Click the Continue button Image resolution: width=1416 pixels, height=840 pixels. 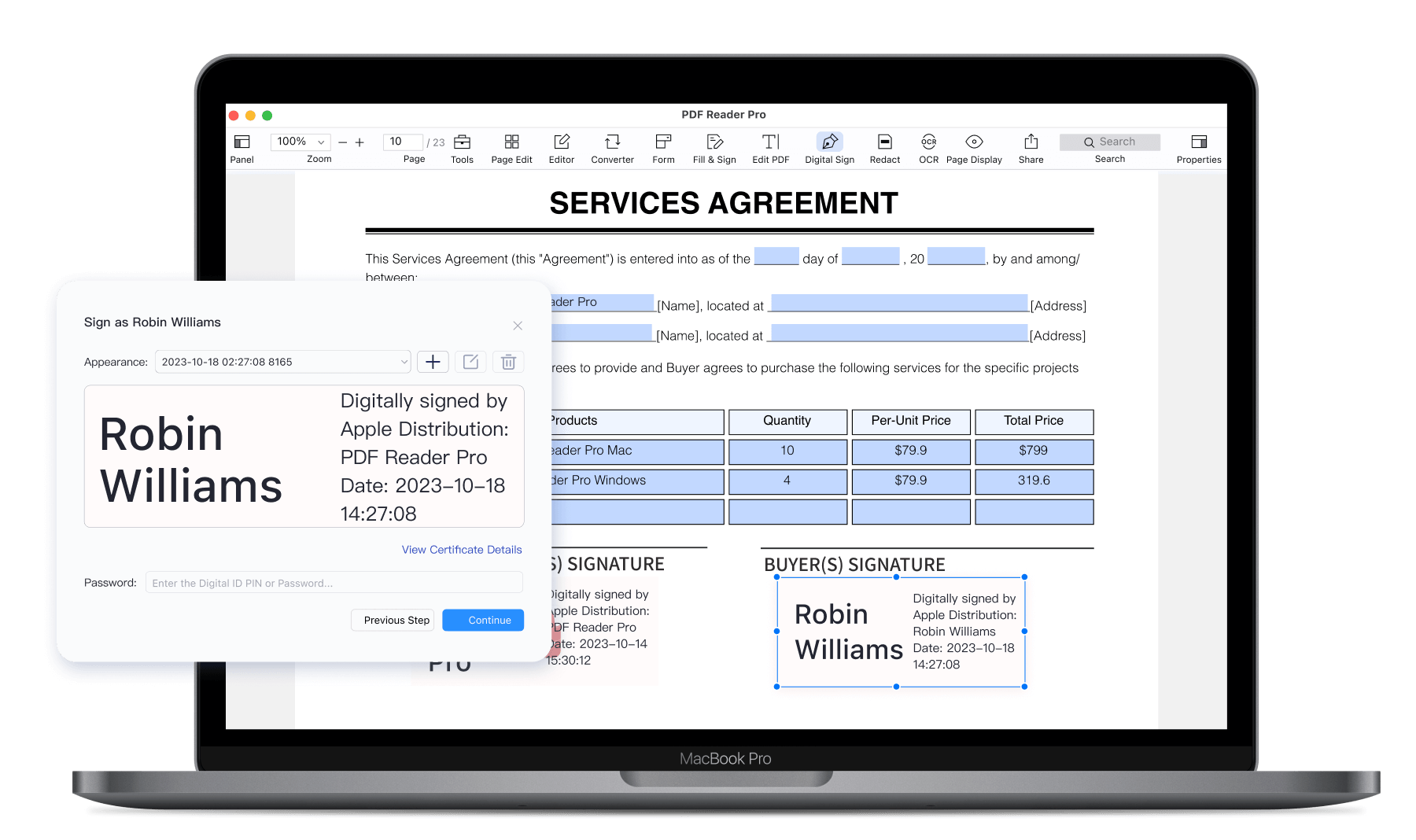[x=483, y=620]
